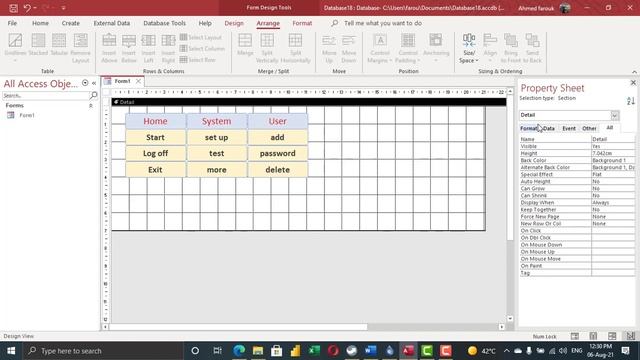Click Select Layout in the ribbon
The image size is (640, 360).
[201, 37]
